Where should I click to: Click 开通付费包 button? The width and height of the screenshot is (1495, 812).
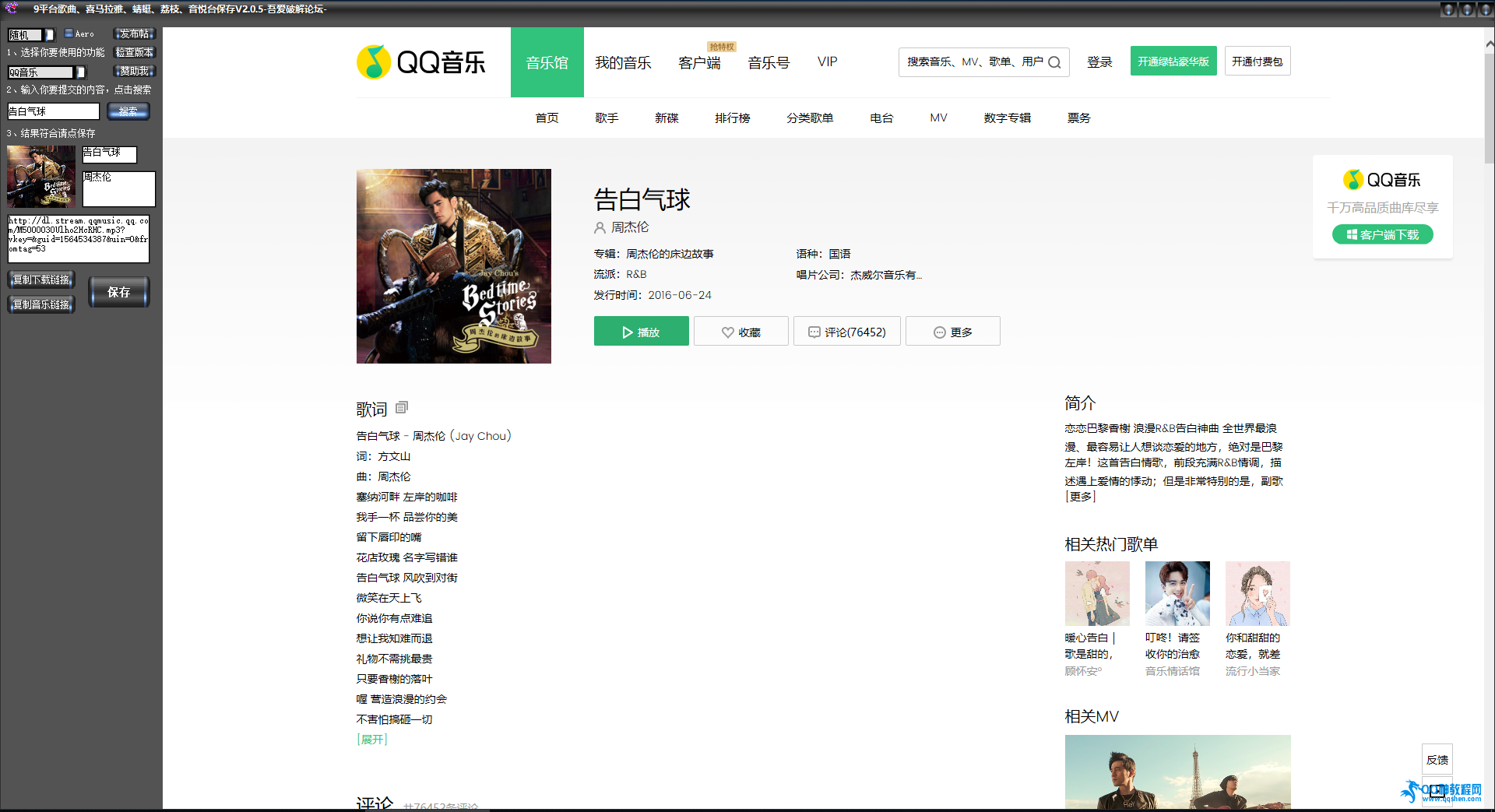[1258, 62]
